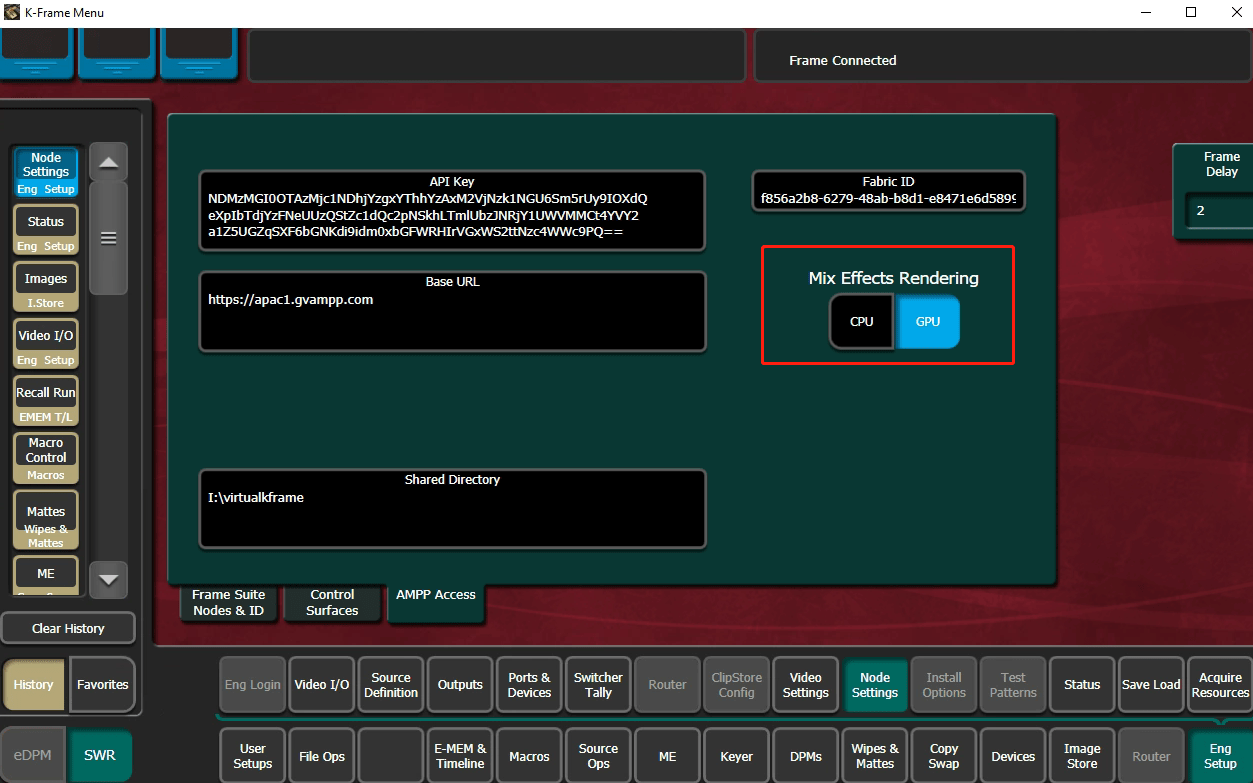The image size is (1253, 783).
Task: Open ME menu in bottom row
Action: (667, 756)
